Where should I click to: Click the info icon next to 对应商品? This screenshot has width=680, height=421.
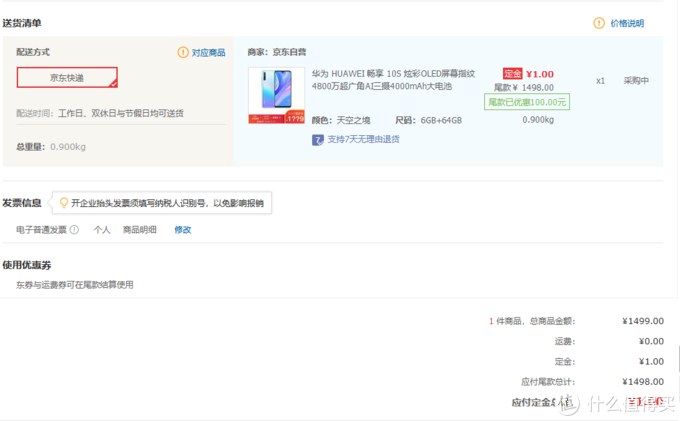point(183,52)
